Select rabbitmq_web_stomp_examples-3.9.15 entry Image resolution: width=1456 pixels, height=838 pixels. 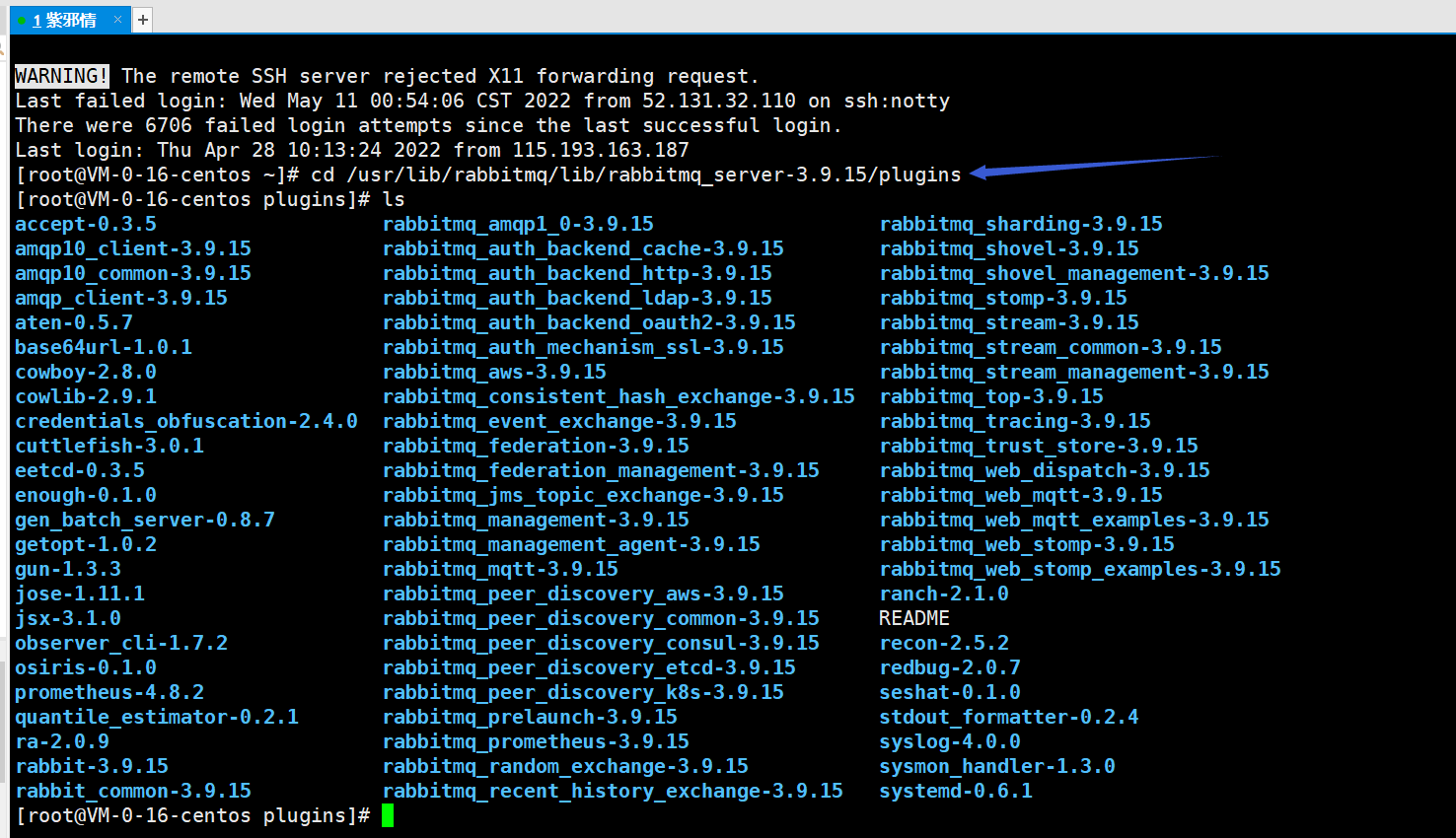1080,569
